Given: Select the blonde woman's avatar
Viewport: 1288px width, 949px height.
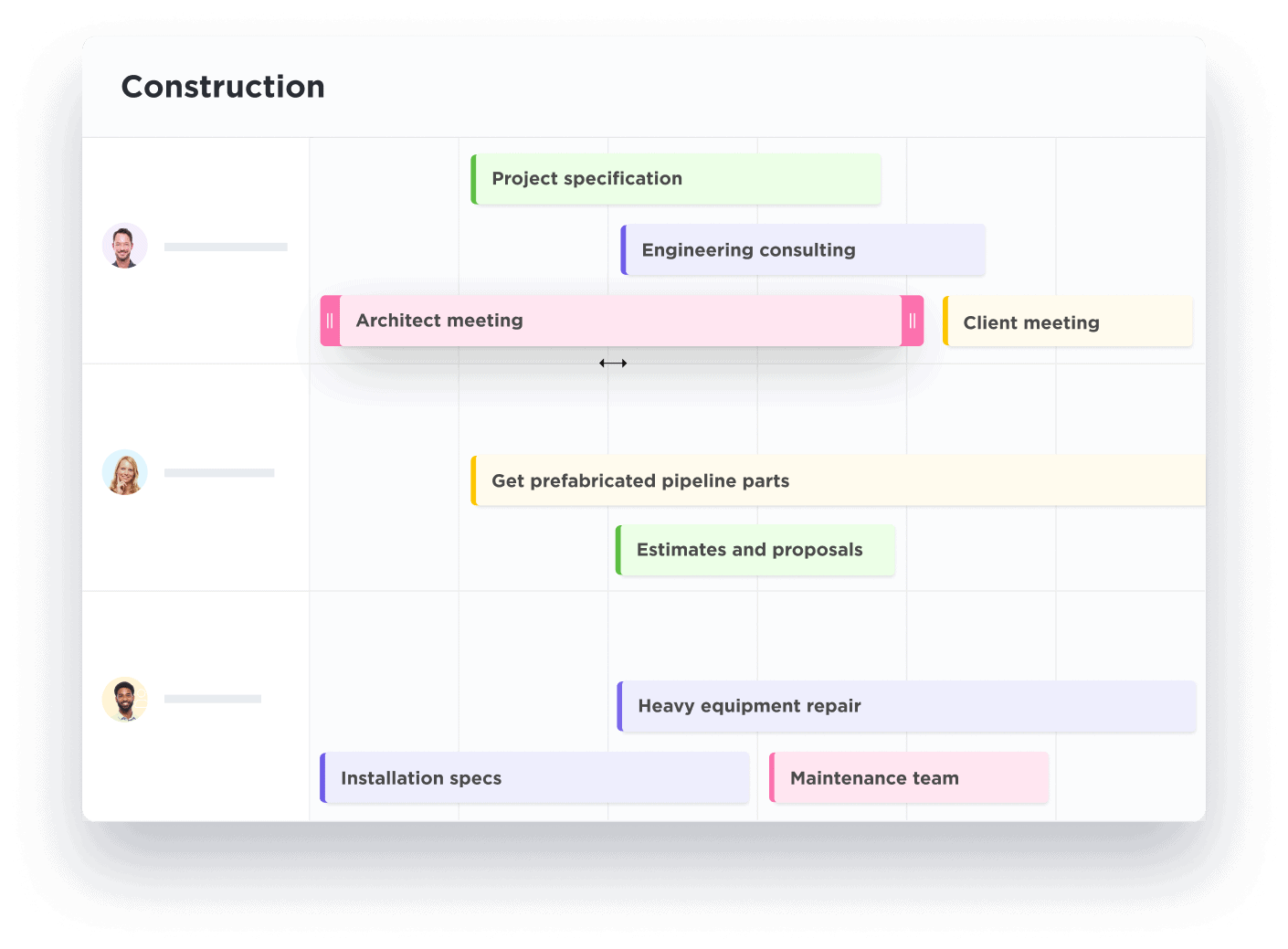Looking at the screenshot, I should click(125, 472).
